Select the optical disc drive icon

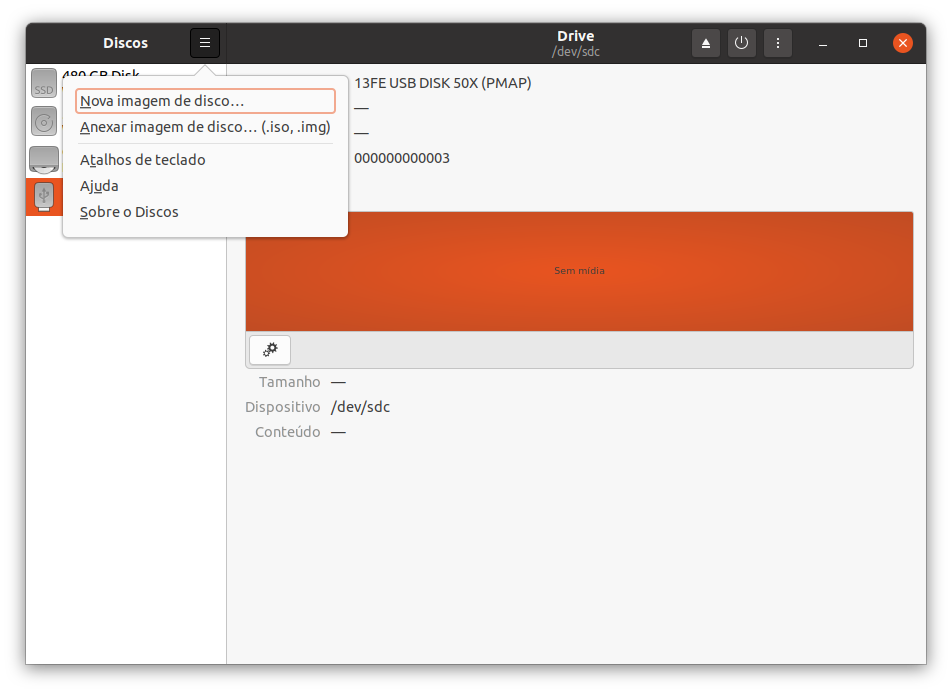point(44,121)
